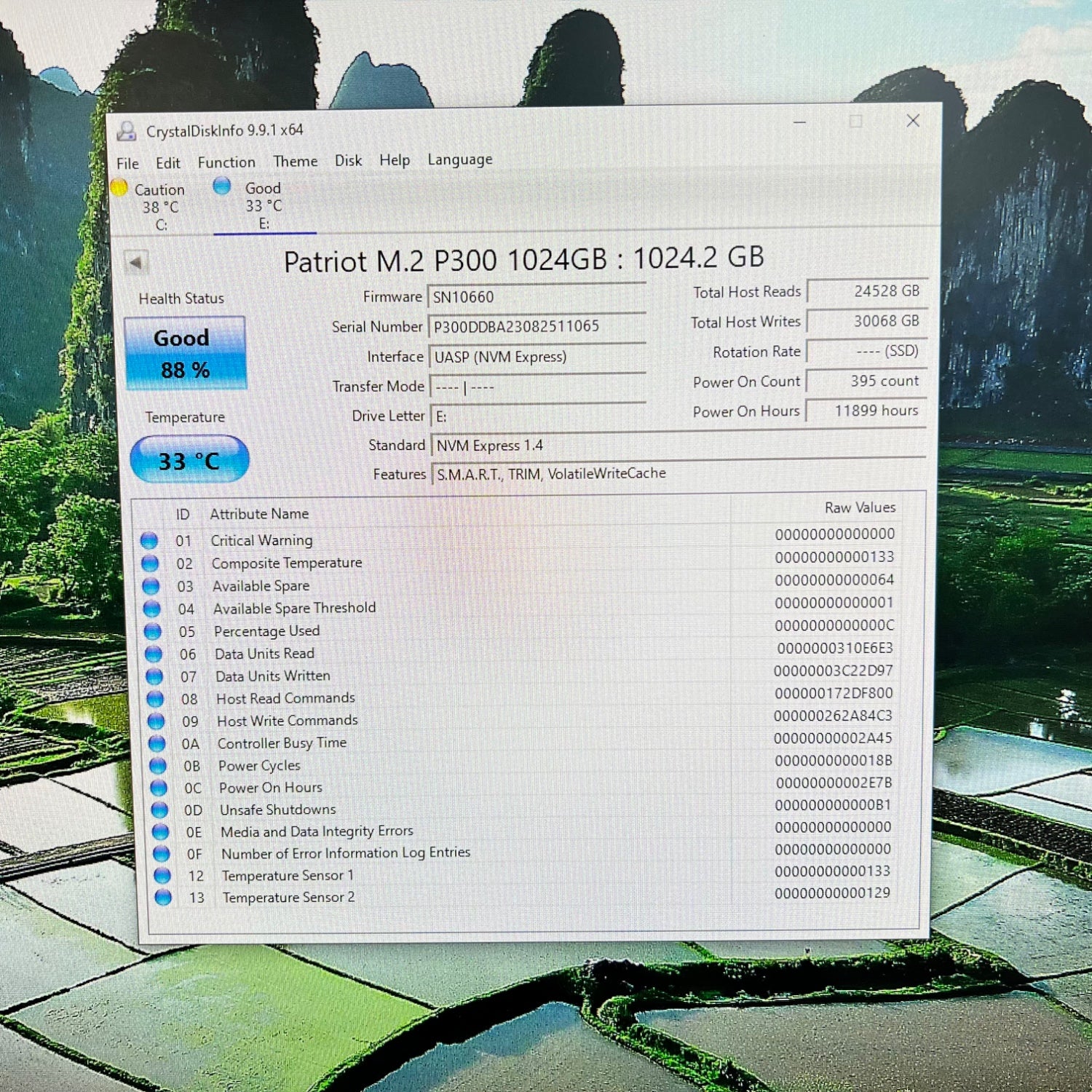Click the status orb for Temperature Sensor 1

(x=162, y=876)
